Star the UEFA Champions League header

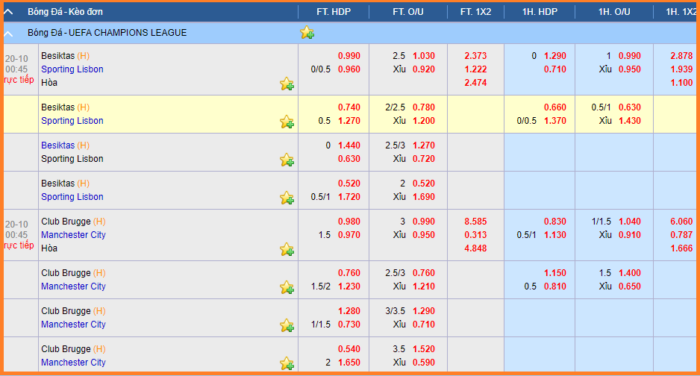point(307,33)
